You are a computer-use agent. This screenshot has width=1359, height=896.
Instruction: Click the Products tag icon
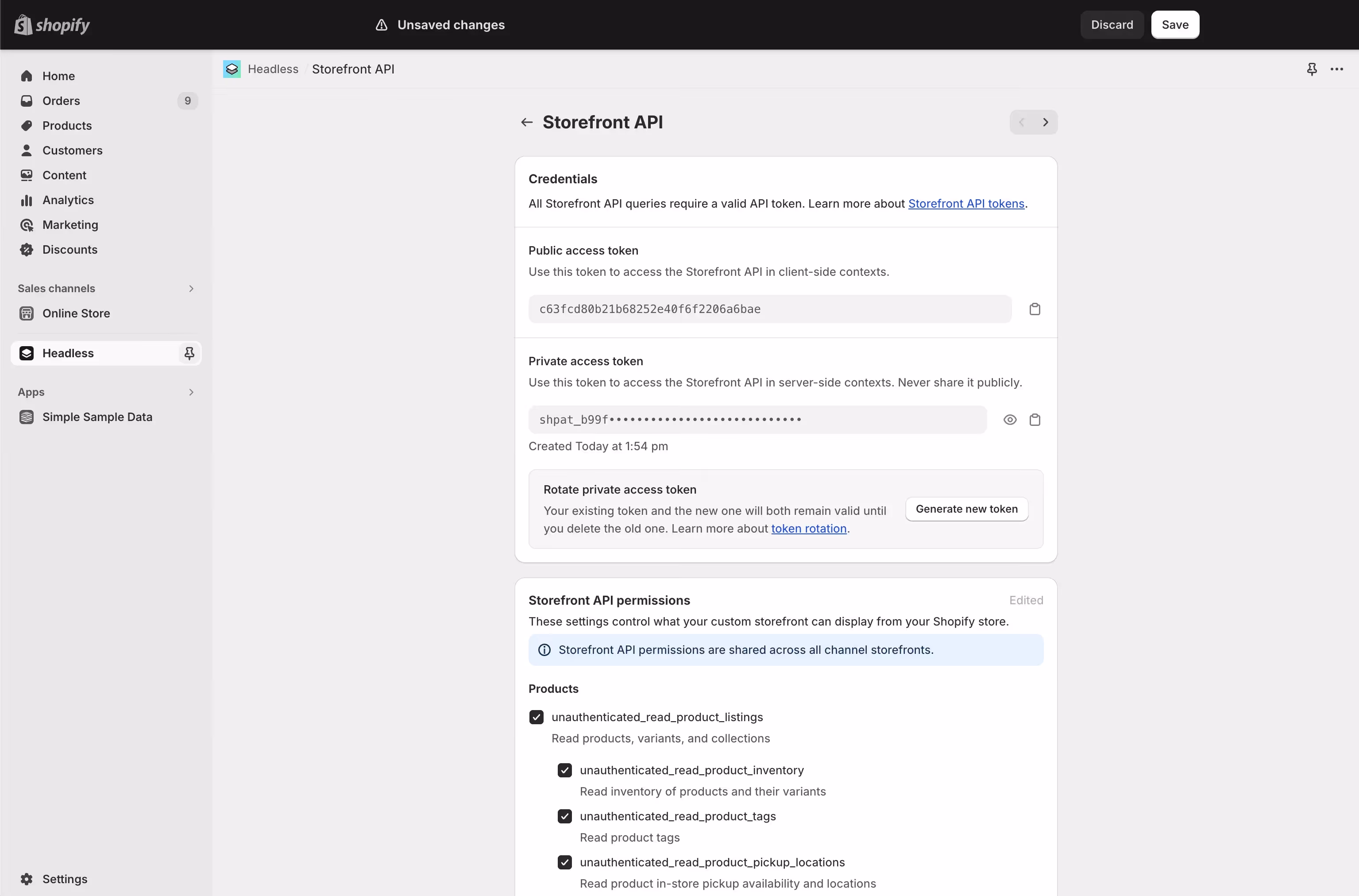pyautogui.click(x=26, y=126)
